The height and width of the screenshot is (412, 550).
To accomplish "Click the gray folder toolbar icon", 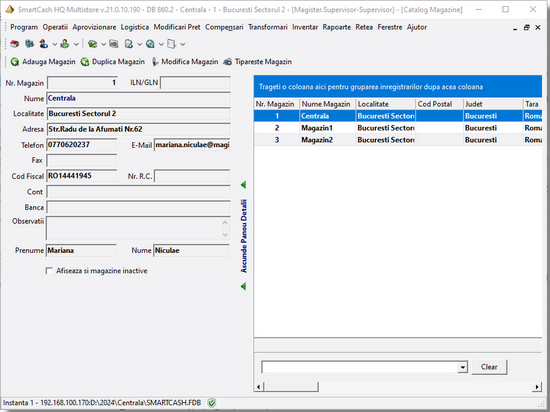I will point(114,44).
